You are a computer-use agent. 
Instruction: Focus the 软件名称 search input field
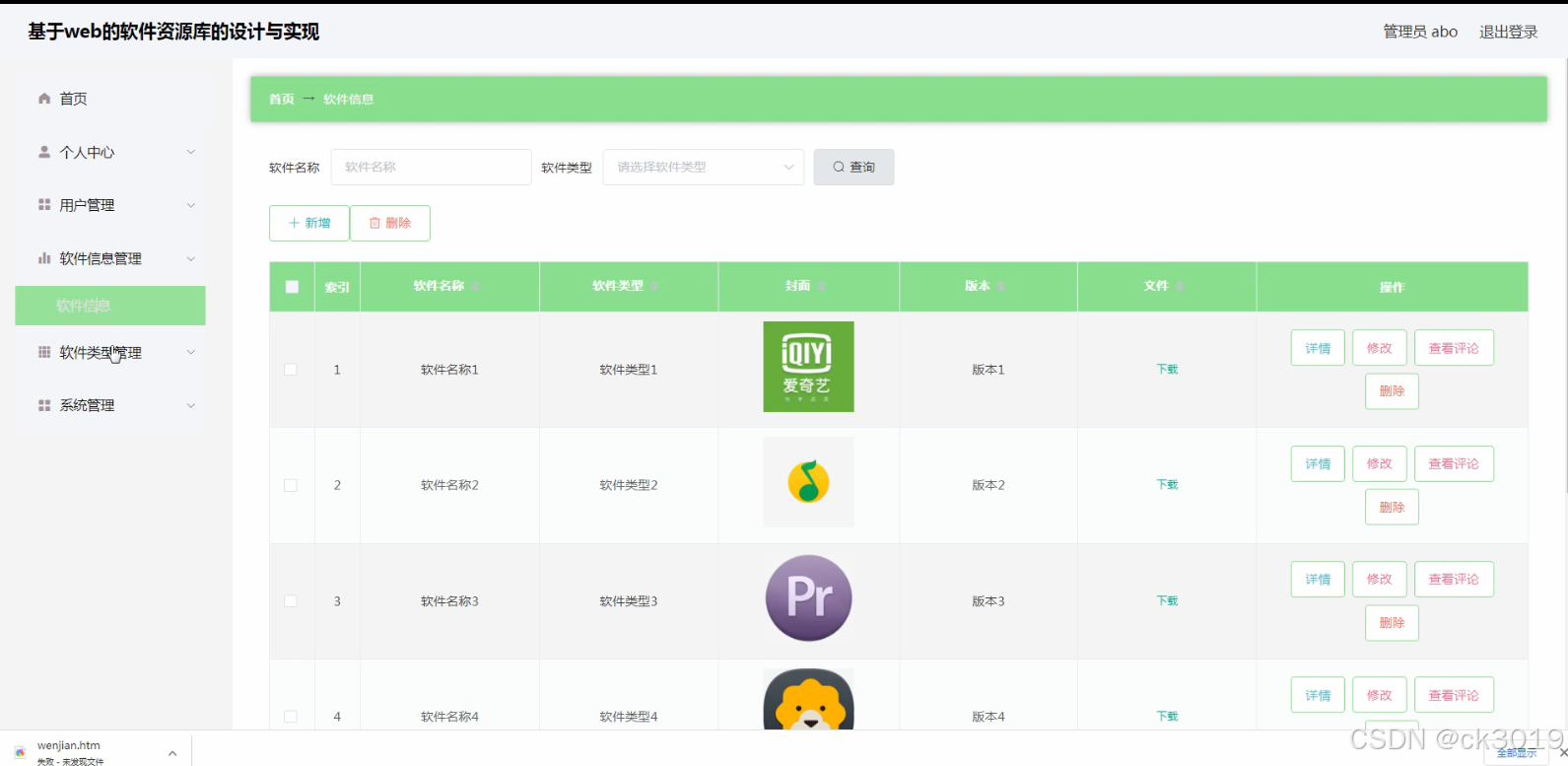(x=432, y=168)
